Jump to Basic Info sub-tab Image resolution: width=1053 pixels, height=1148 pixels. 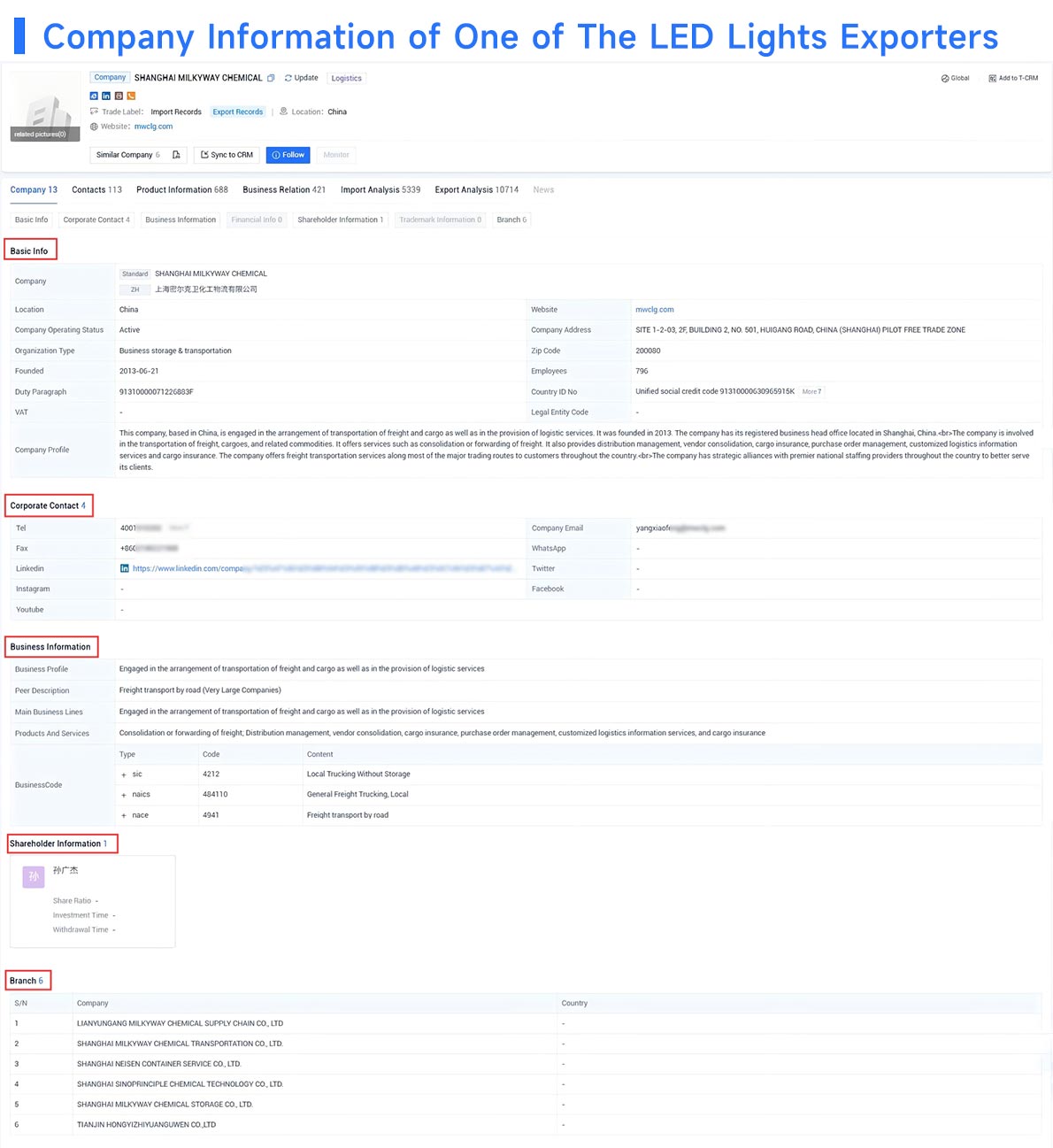[32, 220]
